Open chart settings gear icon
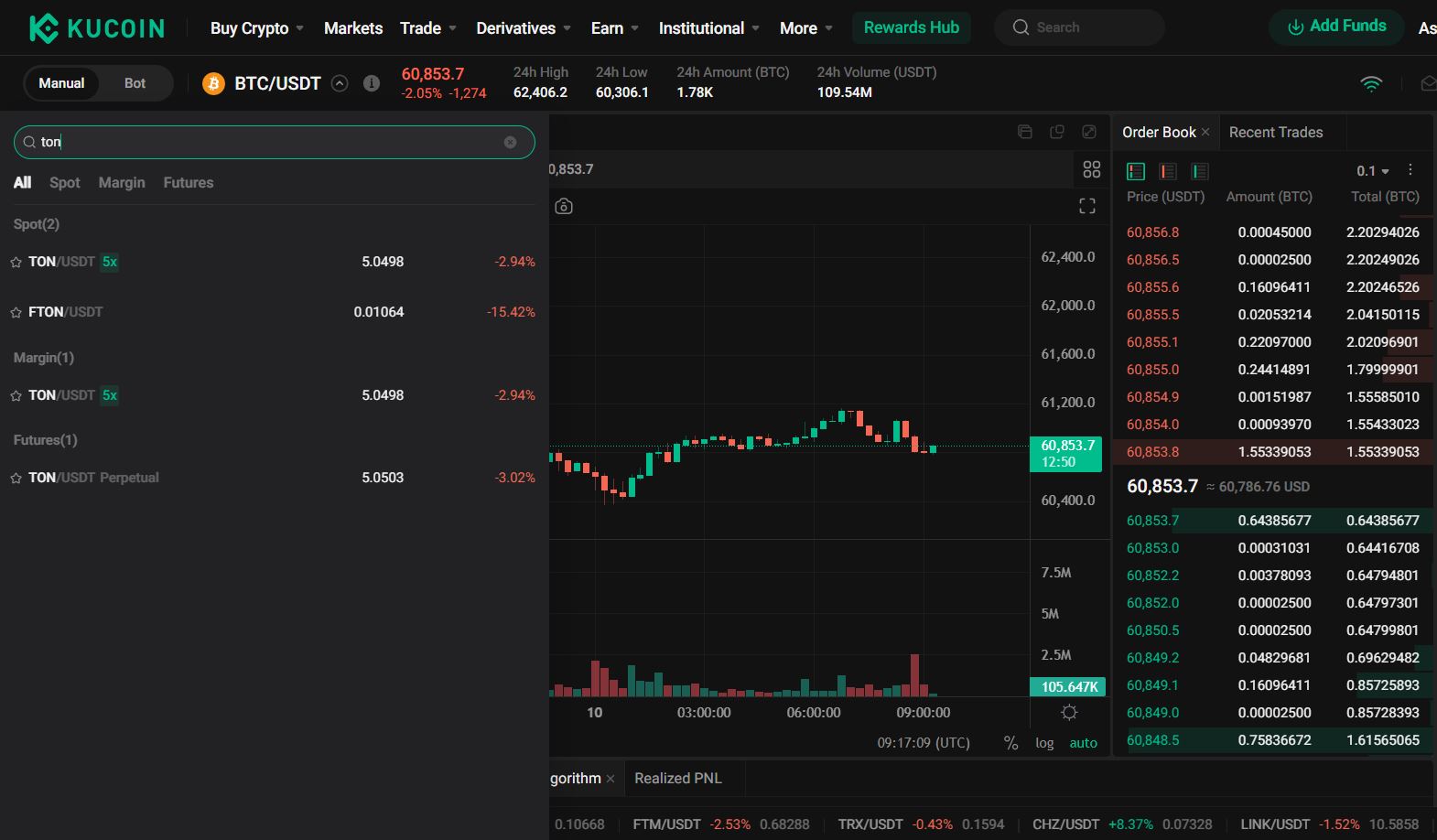This screenshot has width=1437, height=840. [1069, 713]
